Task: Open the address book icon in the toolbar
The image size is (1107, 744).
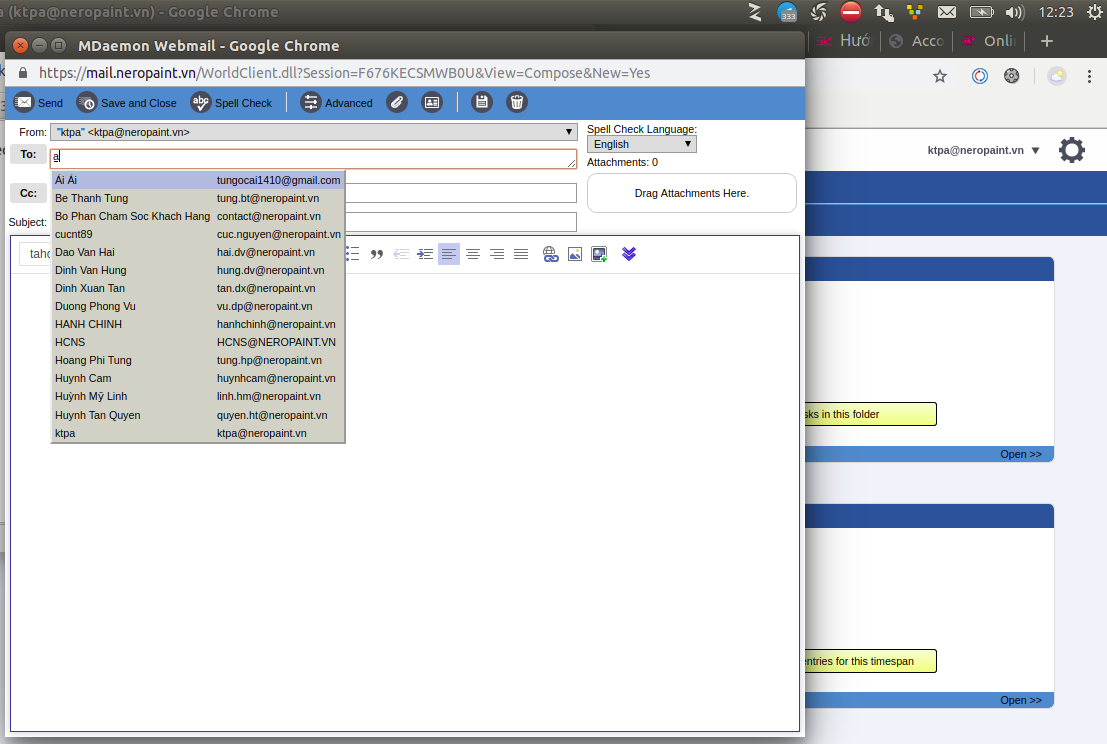Action: coord(432,102)
